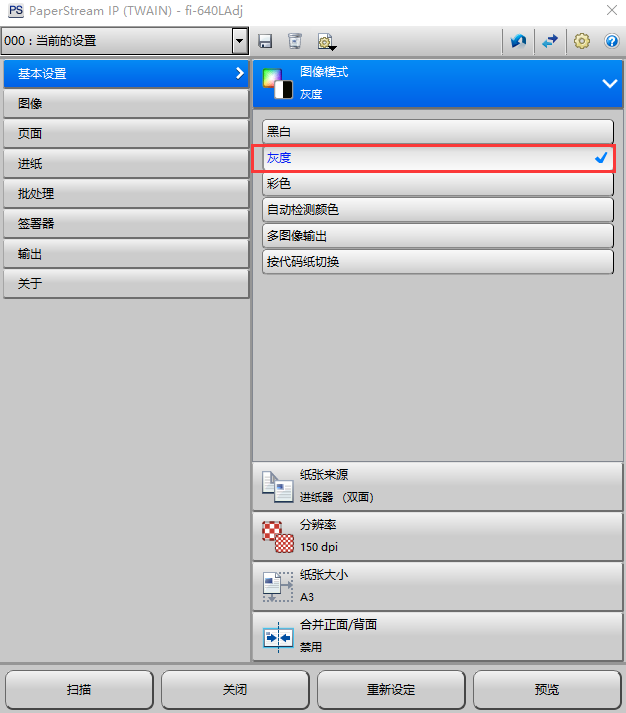The image size is (626, 713).
Task: Switch to the 批处理 category
Action: pos(126,194)
